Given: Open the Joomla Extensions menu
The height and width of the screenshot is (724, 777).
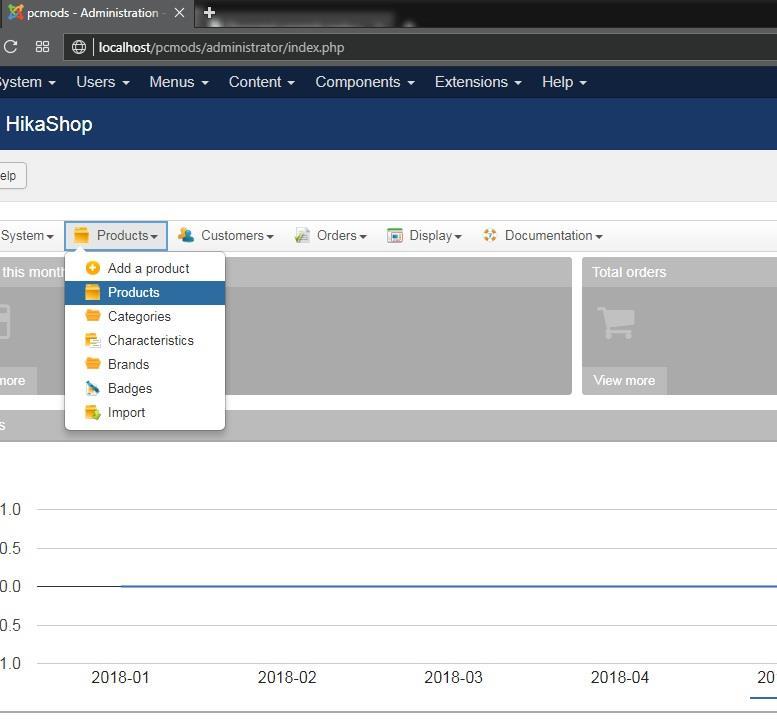Looking at the screenshot, I should coord(478,82).
